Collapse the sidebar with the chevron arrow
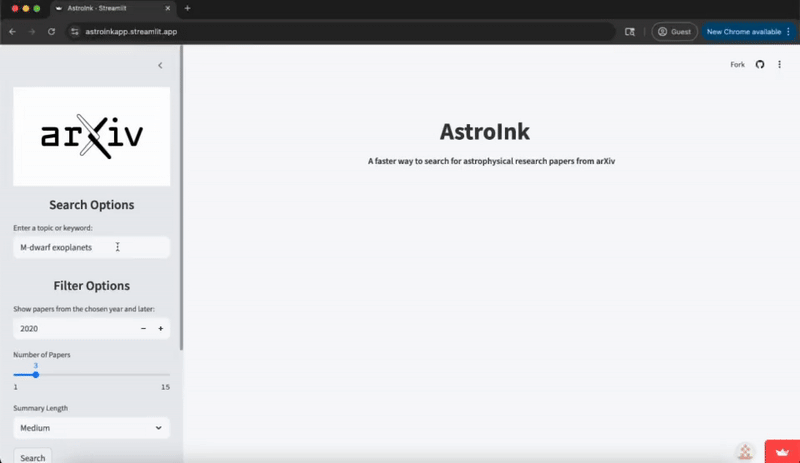 [x=160, y=65]
